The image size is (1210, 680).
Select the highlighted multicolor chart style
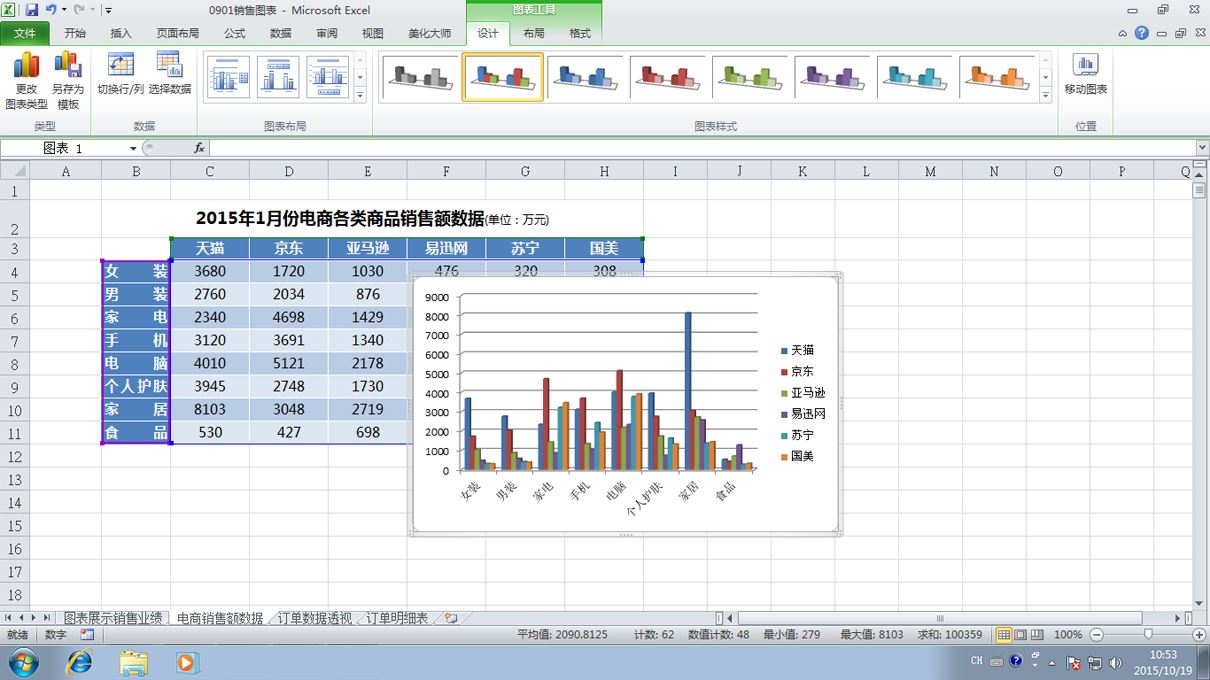503,77
